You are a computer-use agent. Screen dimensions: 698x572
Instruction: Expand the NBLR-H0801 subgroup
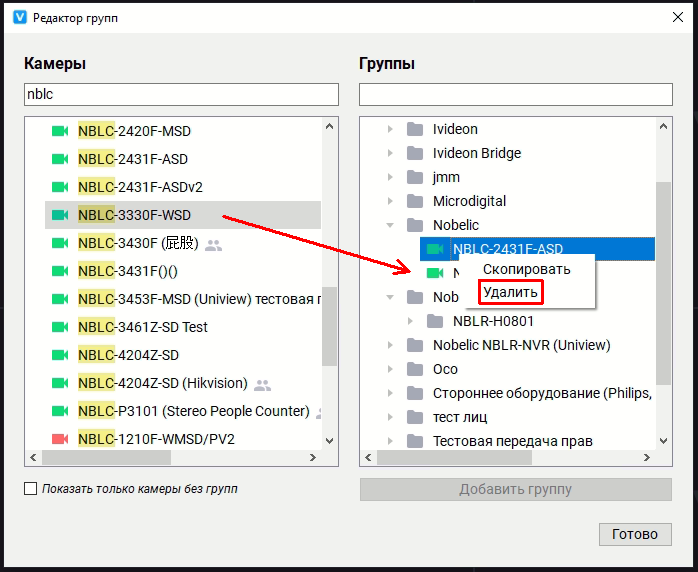410,321
